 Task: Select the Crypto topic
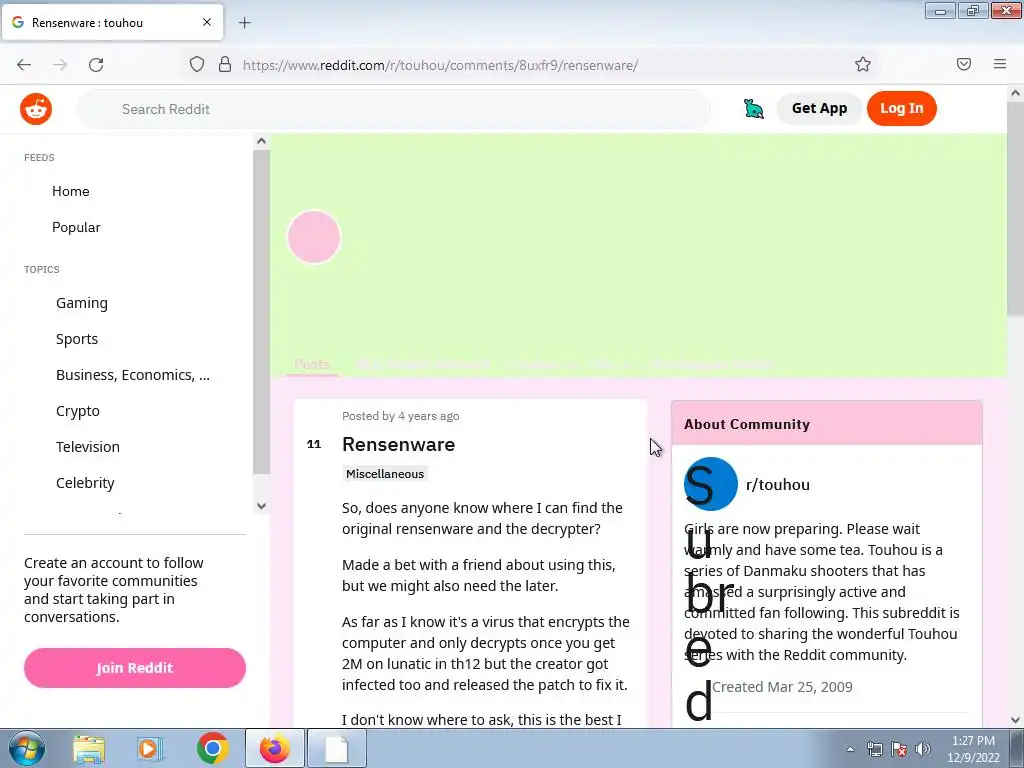[x=78, y=411]
